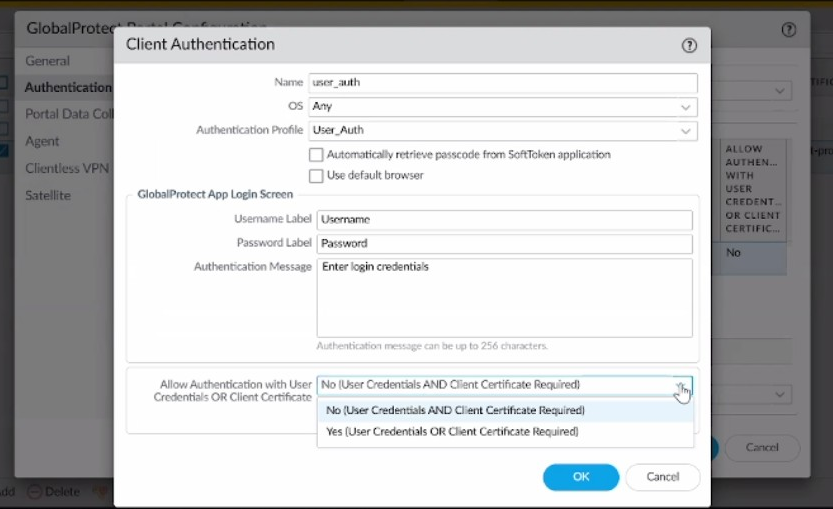Click the Username Label field

tap(505, 220)
